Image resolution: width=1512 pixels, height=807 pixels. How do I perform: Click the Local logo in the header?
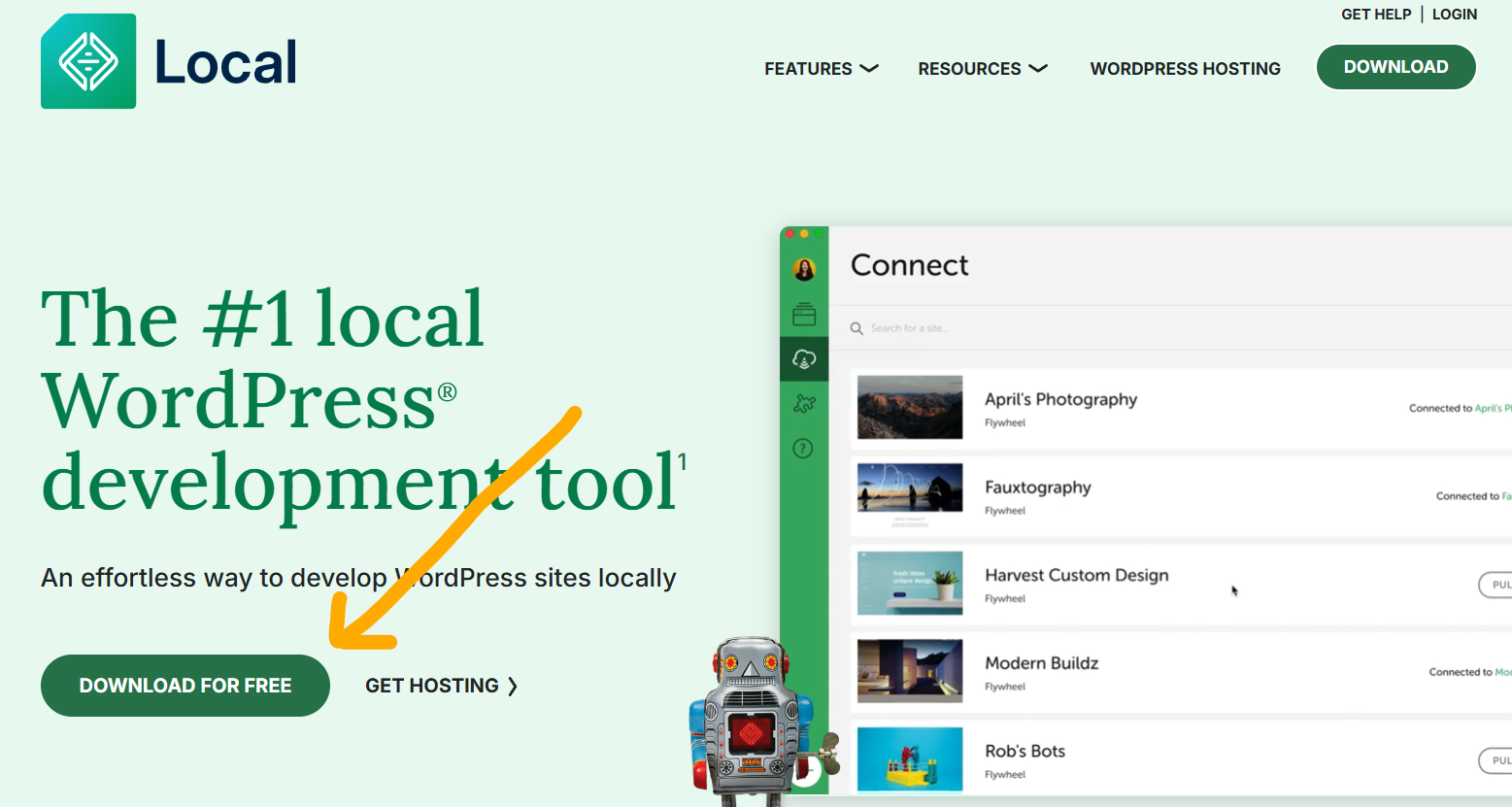tap(167, 61)
